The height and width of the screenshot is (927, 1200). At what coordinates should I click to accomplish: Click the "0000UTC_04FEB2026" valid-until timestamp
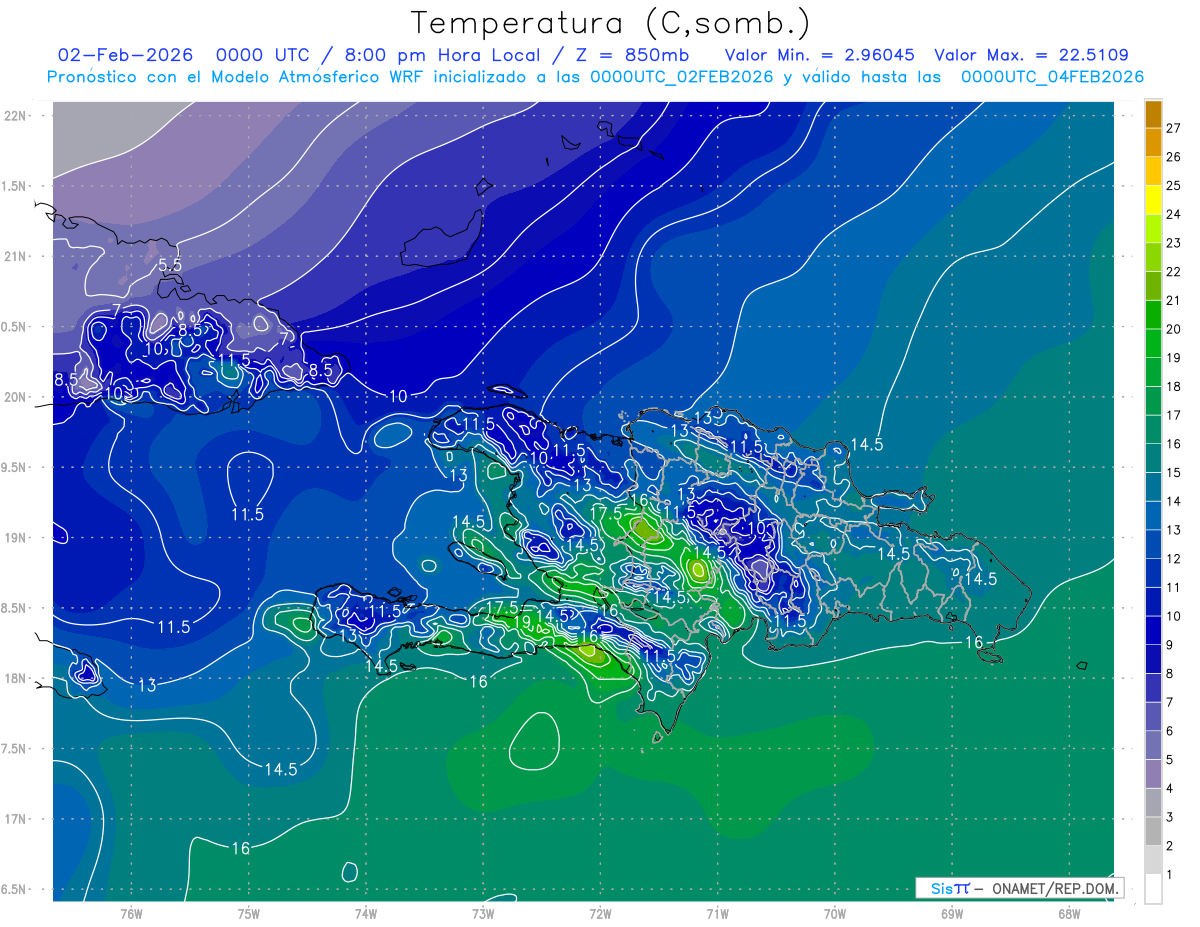[1052, 77]
